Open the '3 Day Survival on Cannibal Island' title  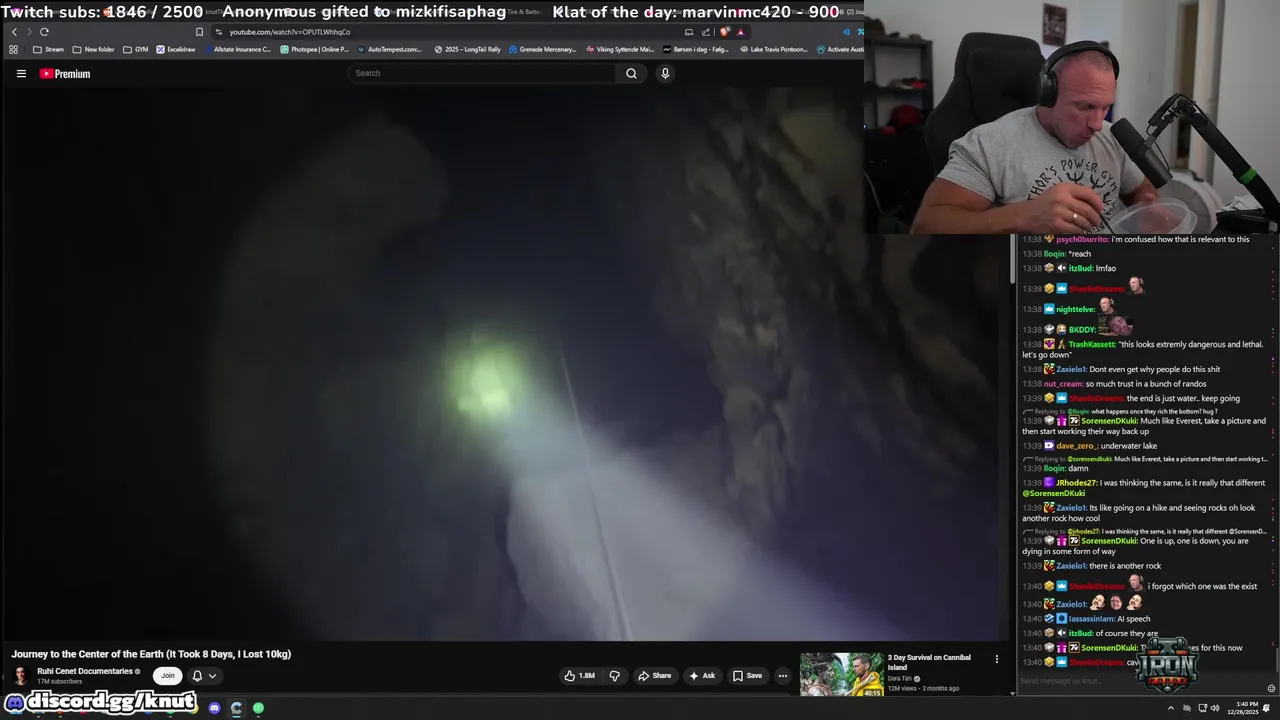(929, 662)
